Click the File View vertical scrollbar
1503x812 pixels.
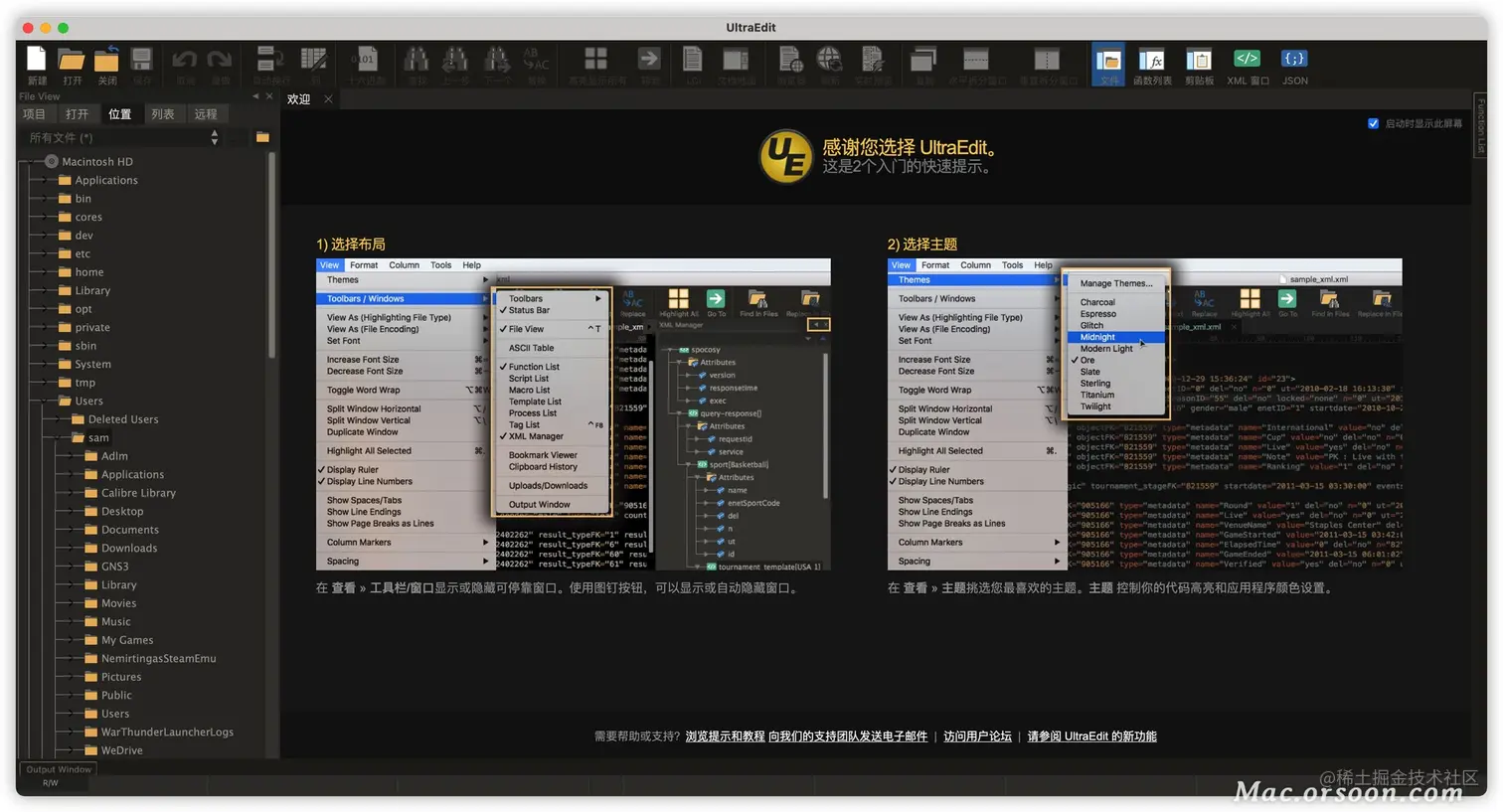(271, 256)
